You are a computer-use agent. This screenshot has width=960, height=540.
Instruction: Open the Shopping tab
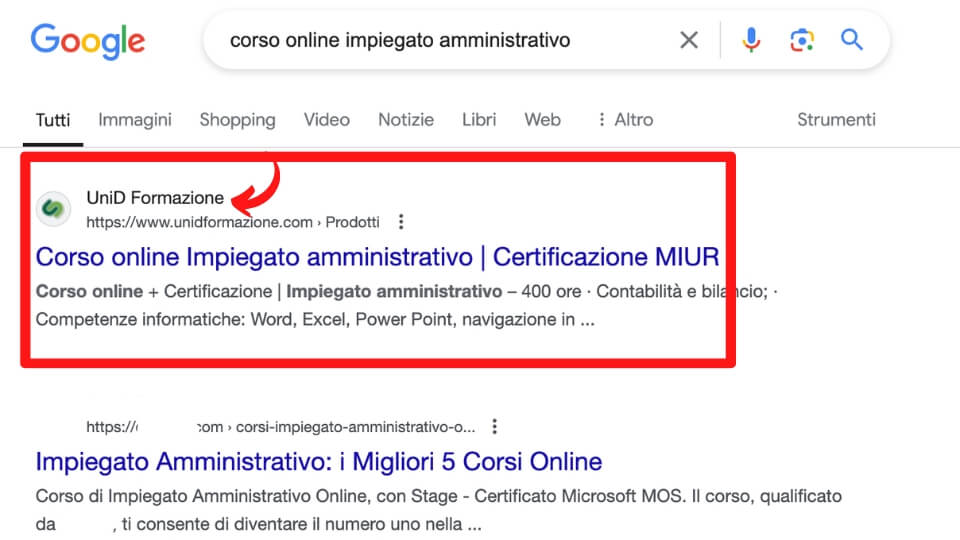tap(238, 120)
